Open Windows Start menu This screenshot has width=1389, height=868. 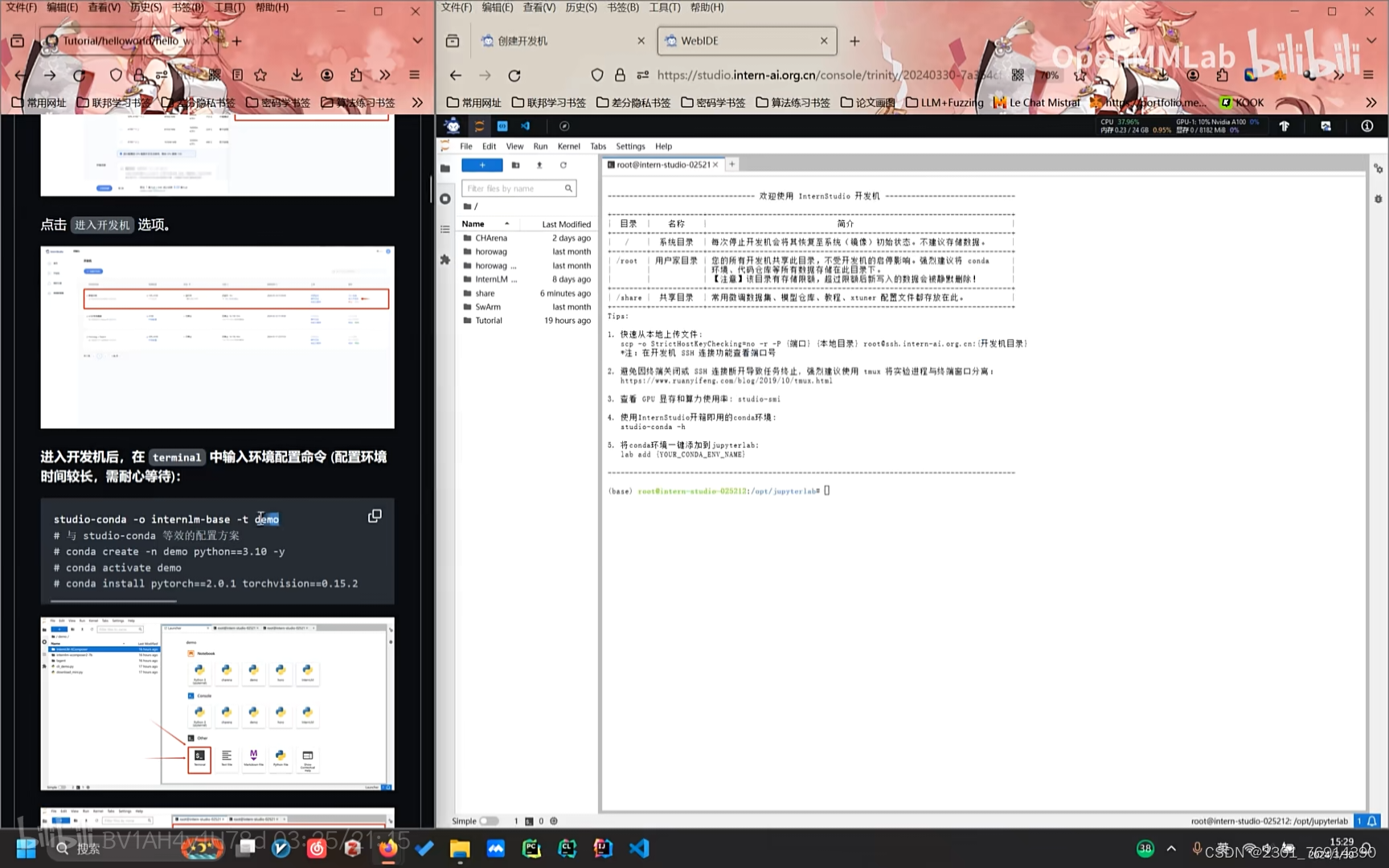coord(26,848)
